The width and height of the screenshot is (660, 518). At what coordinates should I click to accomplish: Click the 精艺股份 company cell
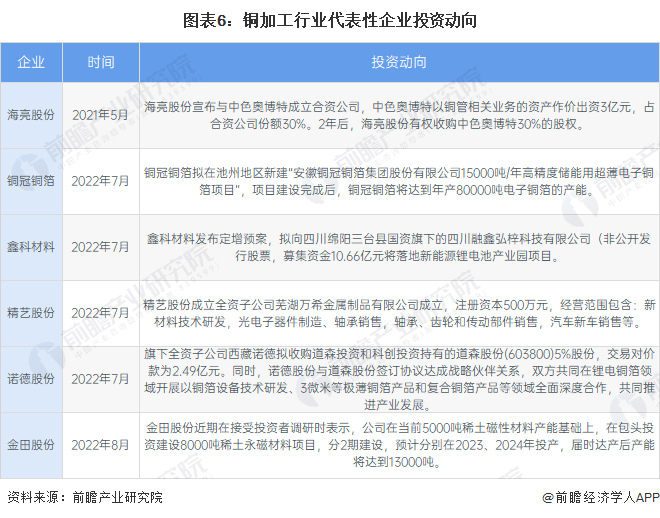tap(31, 313)
